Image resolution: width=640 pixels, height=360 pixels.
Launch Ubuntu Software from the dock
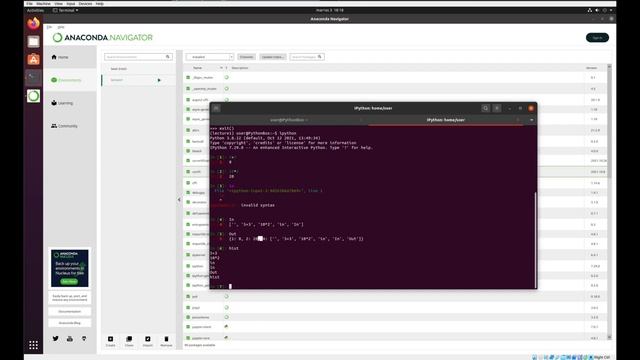[33, 60]
